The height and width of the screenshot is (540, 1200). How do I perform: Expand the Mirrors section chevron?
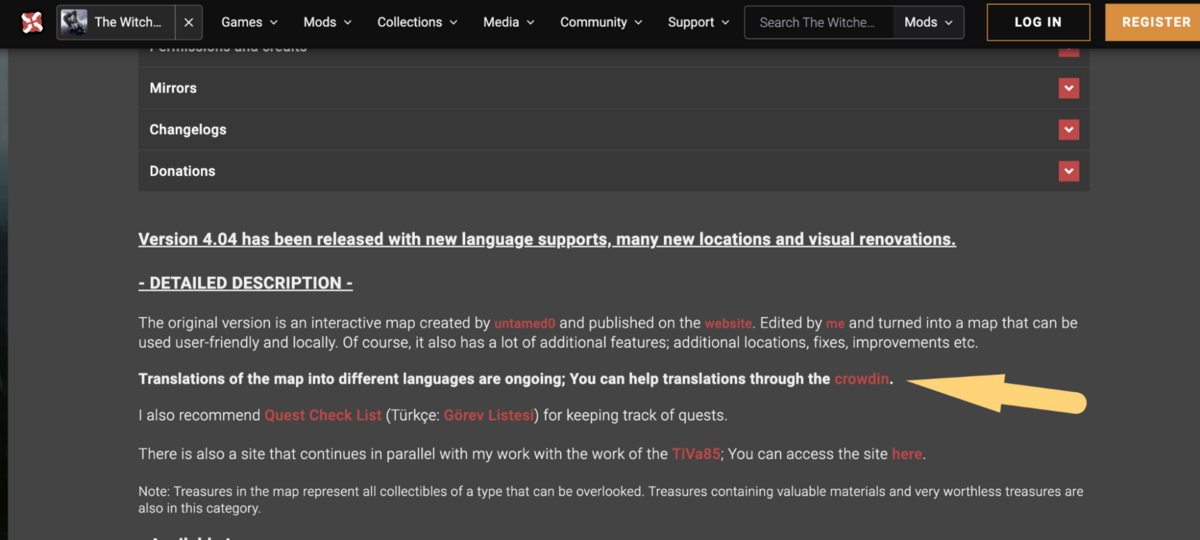click(x=1069, y=89)
